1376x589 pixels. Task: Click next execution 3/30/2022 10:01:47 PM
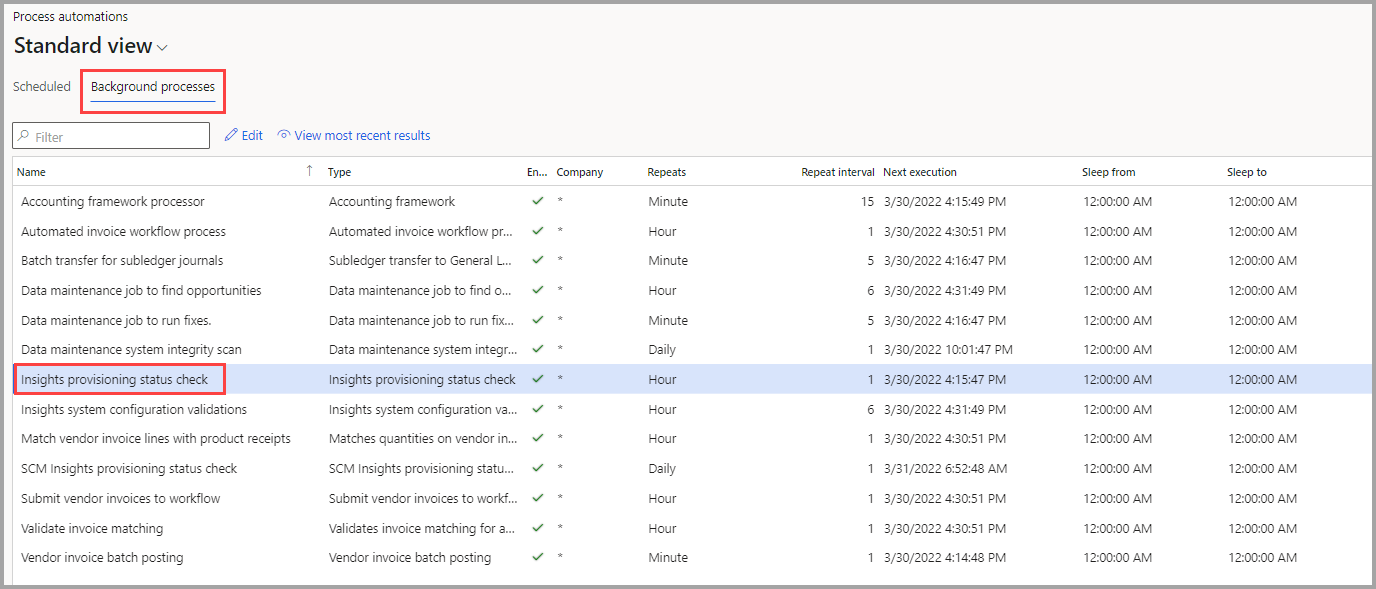click(x=948, y=349)
